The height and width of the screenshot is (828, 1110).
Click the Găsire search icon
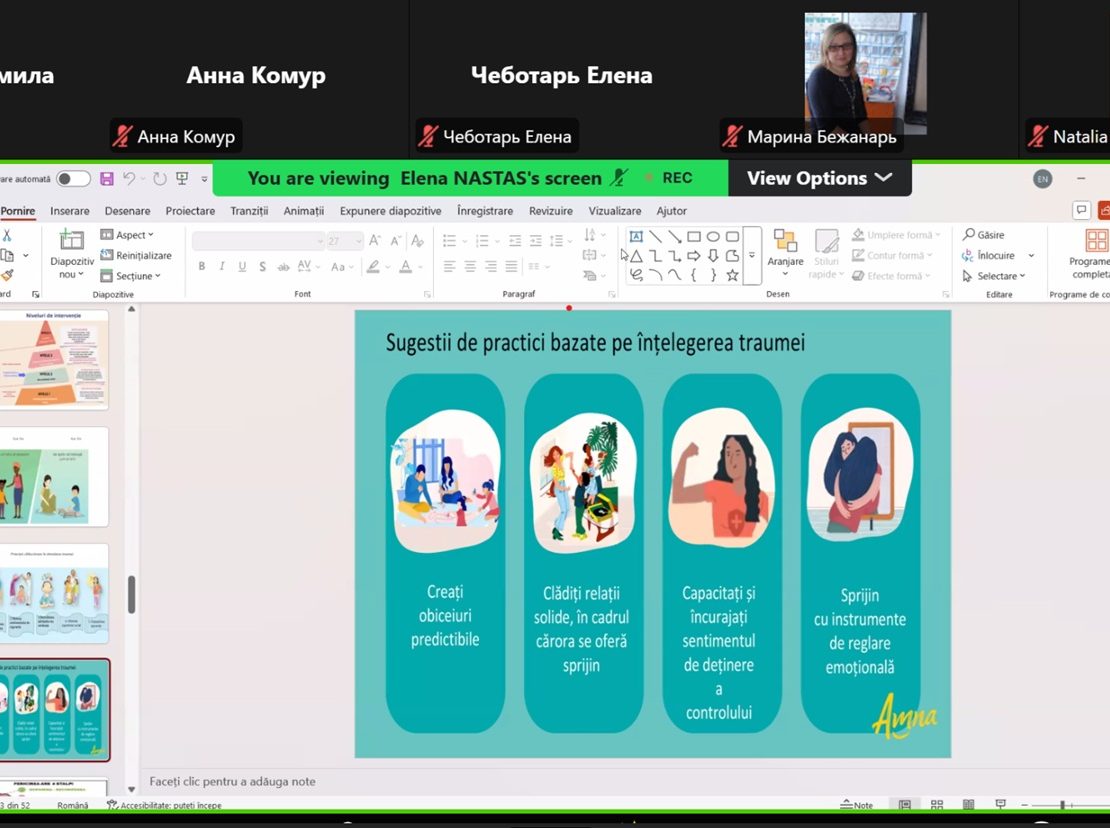(968, 235)
